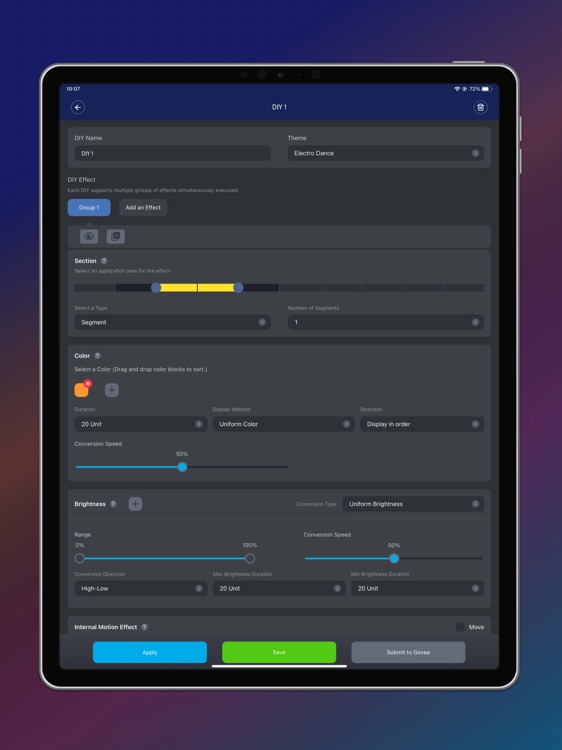Delete DIY 1 with trash icon

[480, 107]
